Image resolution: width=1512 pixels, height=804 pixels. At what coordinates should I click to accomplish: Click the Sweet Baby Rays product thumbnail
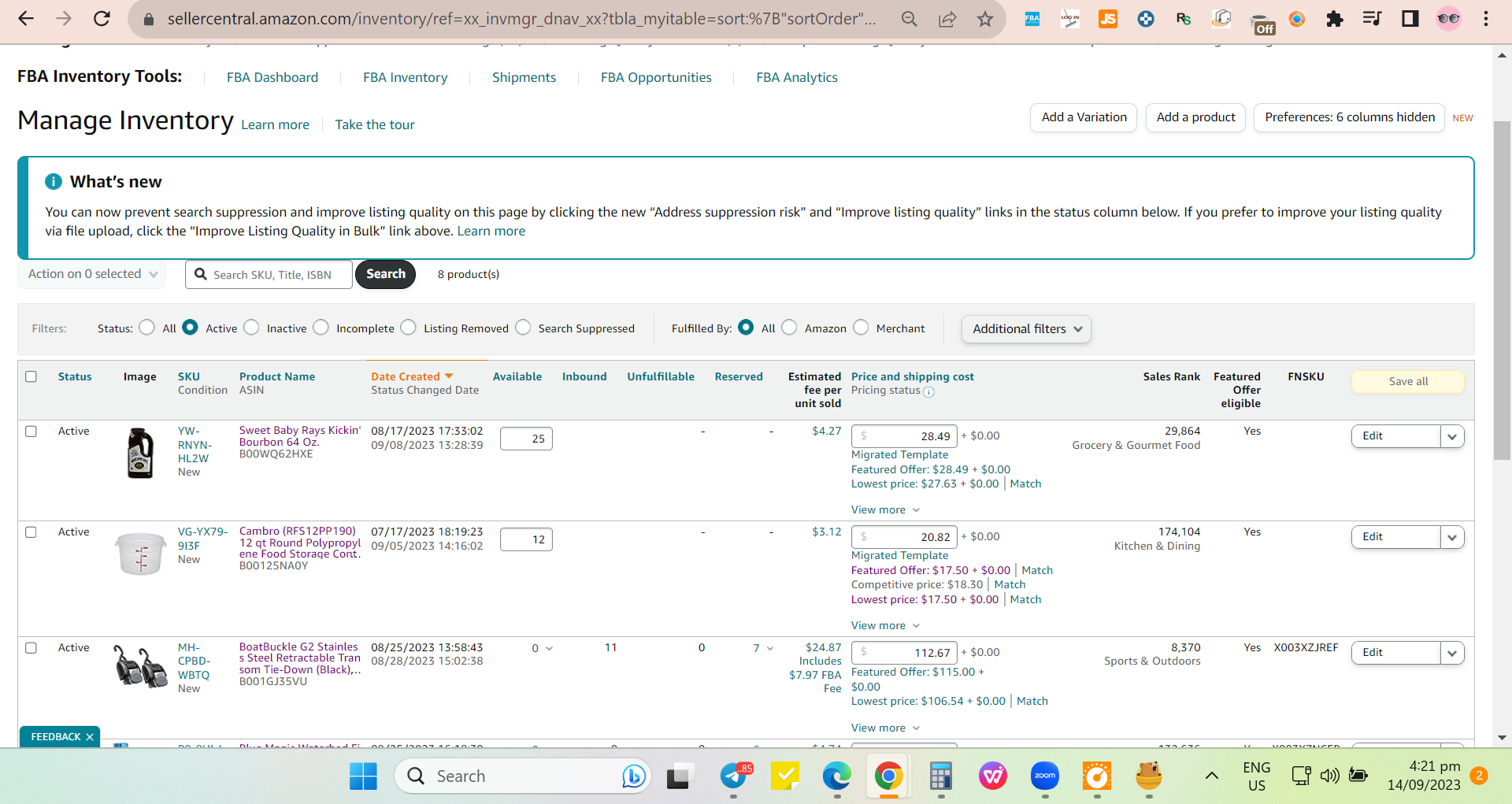[140, 453]
